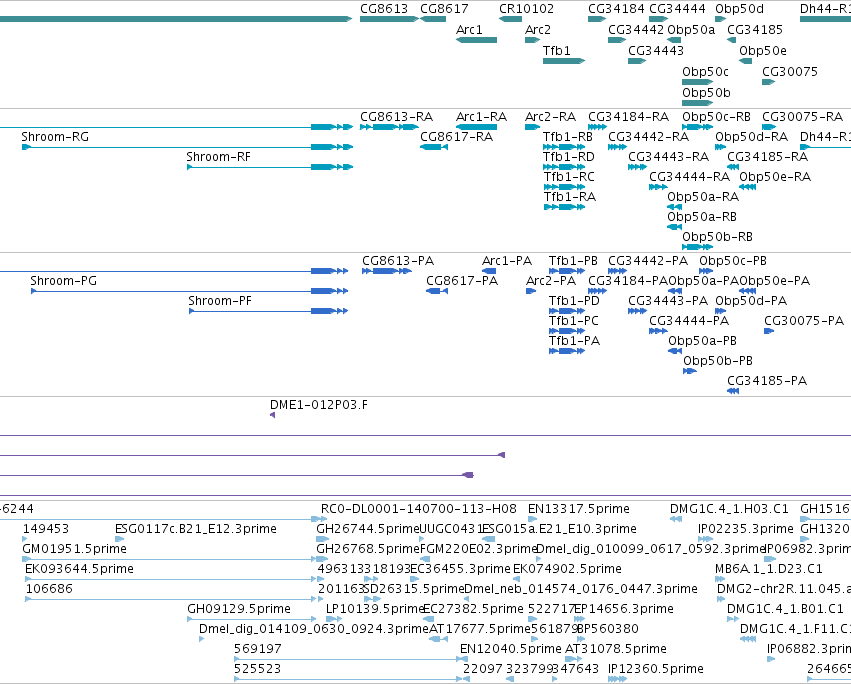
Task: Select the DME1-012P03.F feature label
Action: point(319,406)
